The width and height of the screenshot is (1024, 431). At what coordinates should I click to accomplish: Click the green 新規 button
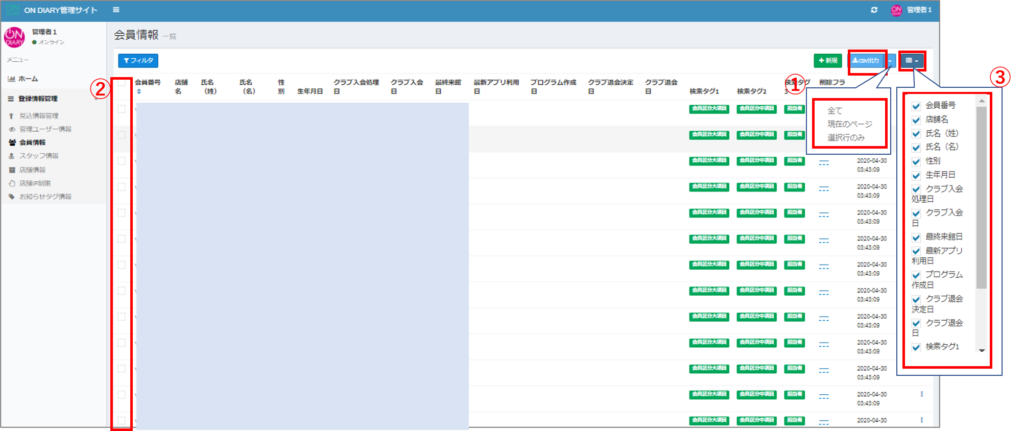(x=827, y=61)
